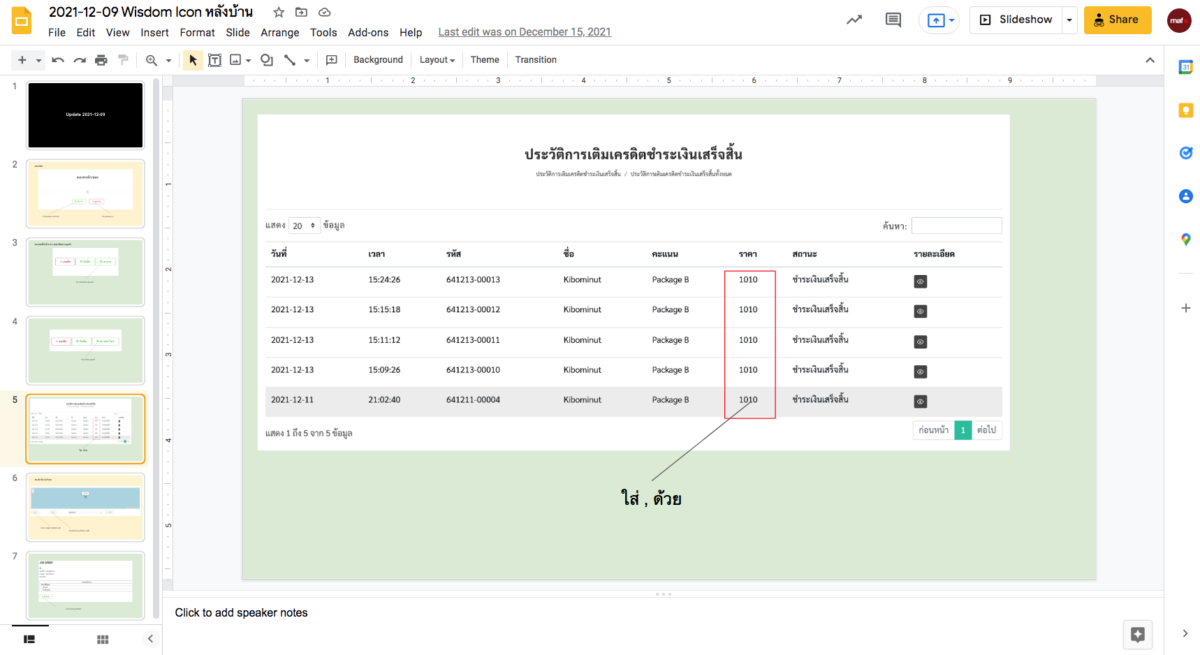1200x655 pixels.
Task: Open Google Calendar in the side panel
Action: point(1186,68)
